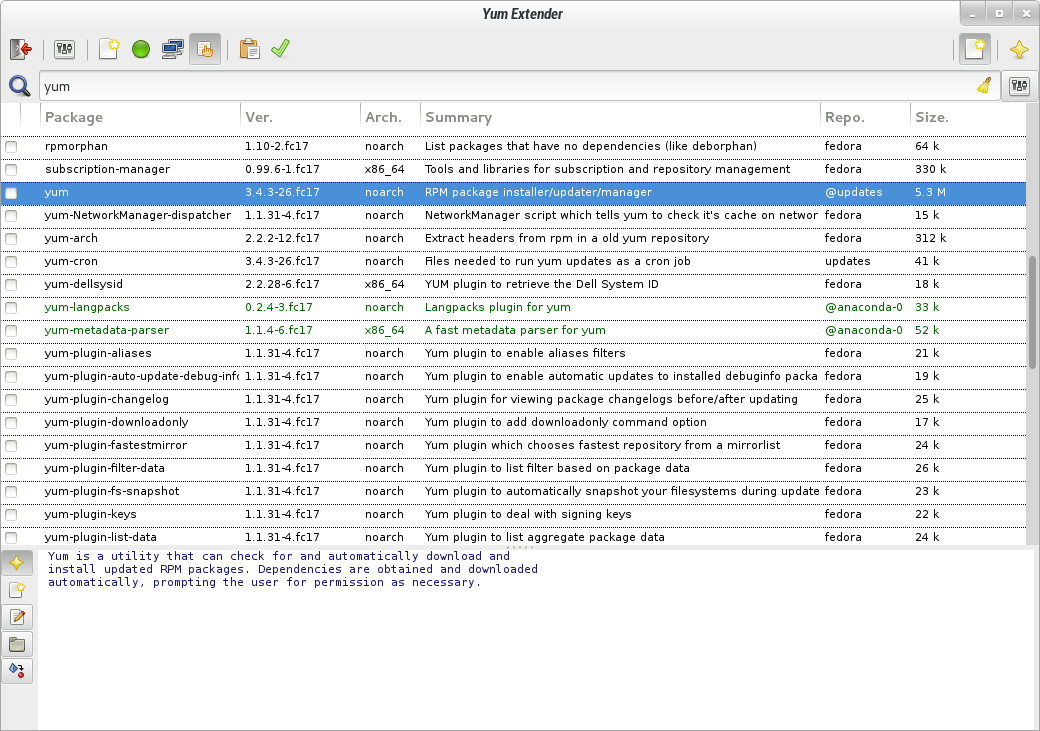Screen dimensions: 1040x731
Task: Show updates with starred document icon
Action: [x=109, y=49]
